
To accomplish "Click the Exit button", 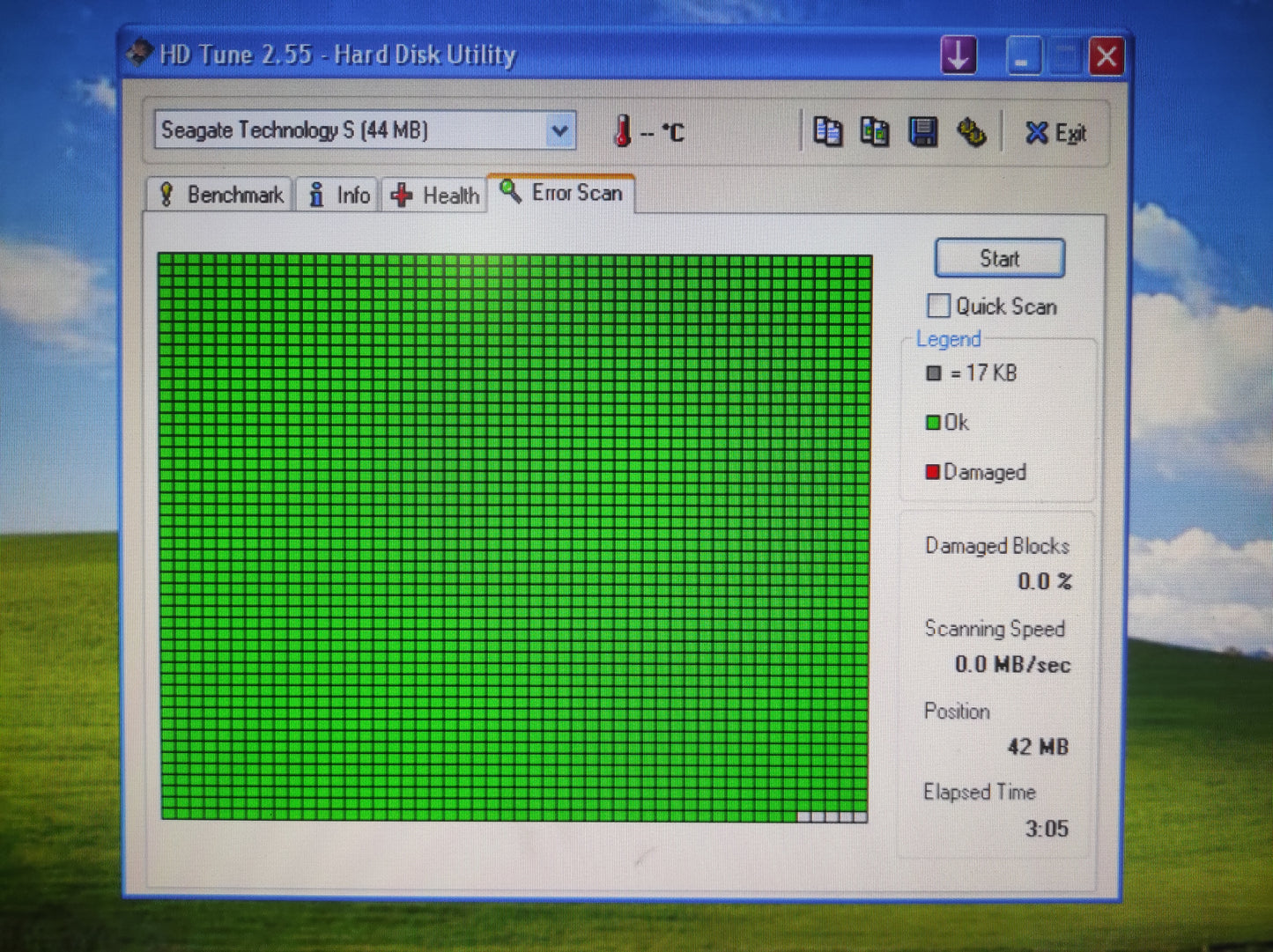I will [x=1055, y=133].
